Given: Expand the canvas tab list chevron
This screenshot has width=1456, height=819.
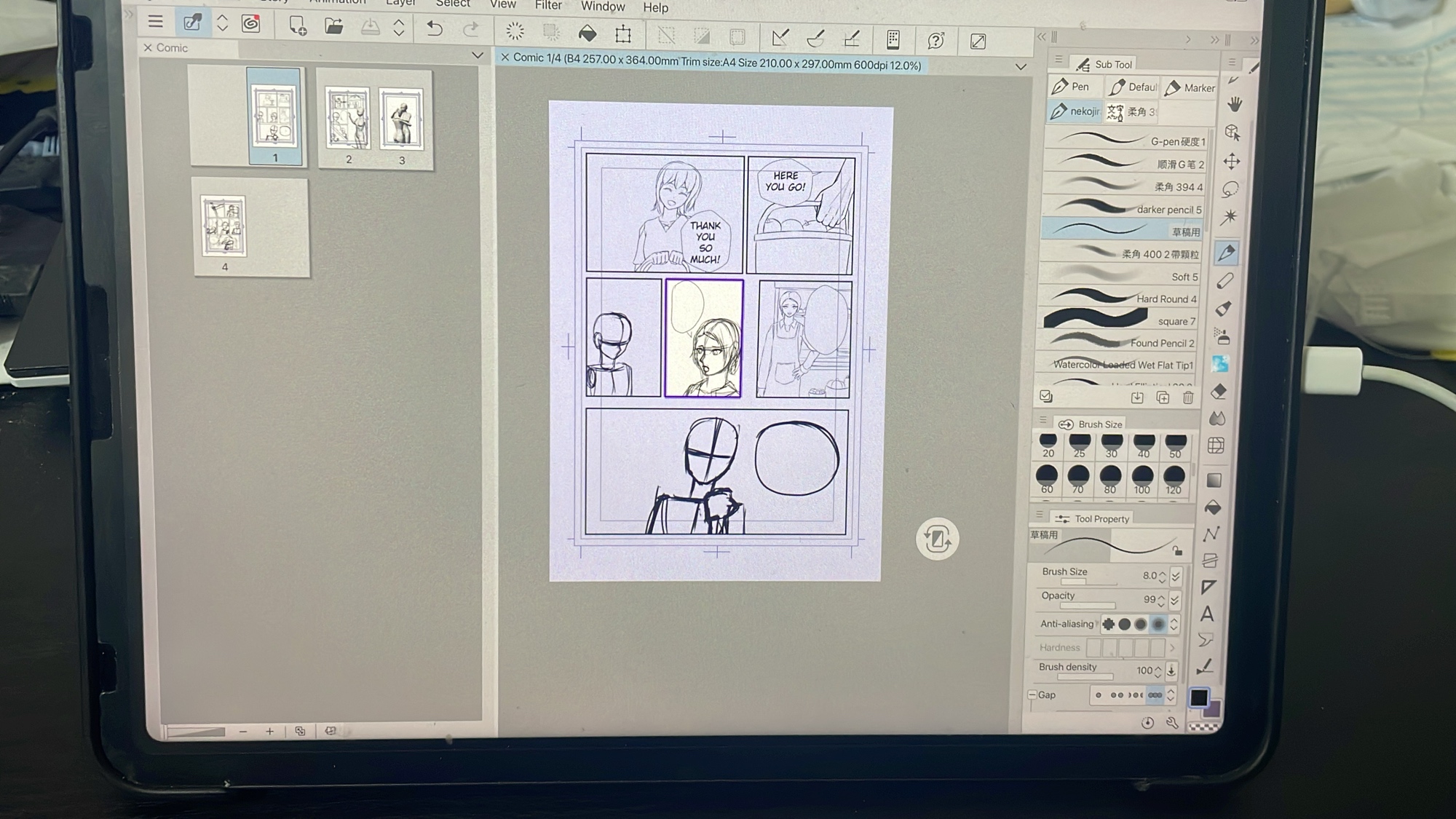Looking at the screenshot, I should click(1021, 66).
